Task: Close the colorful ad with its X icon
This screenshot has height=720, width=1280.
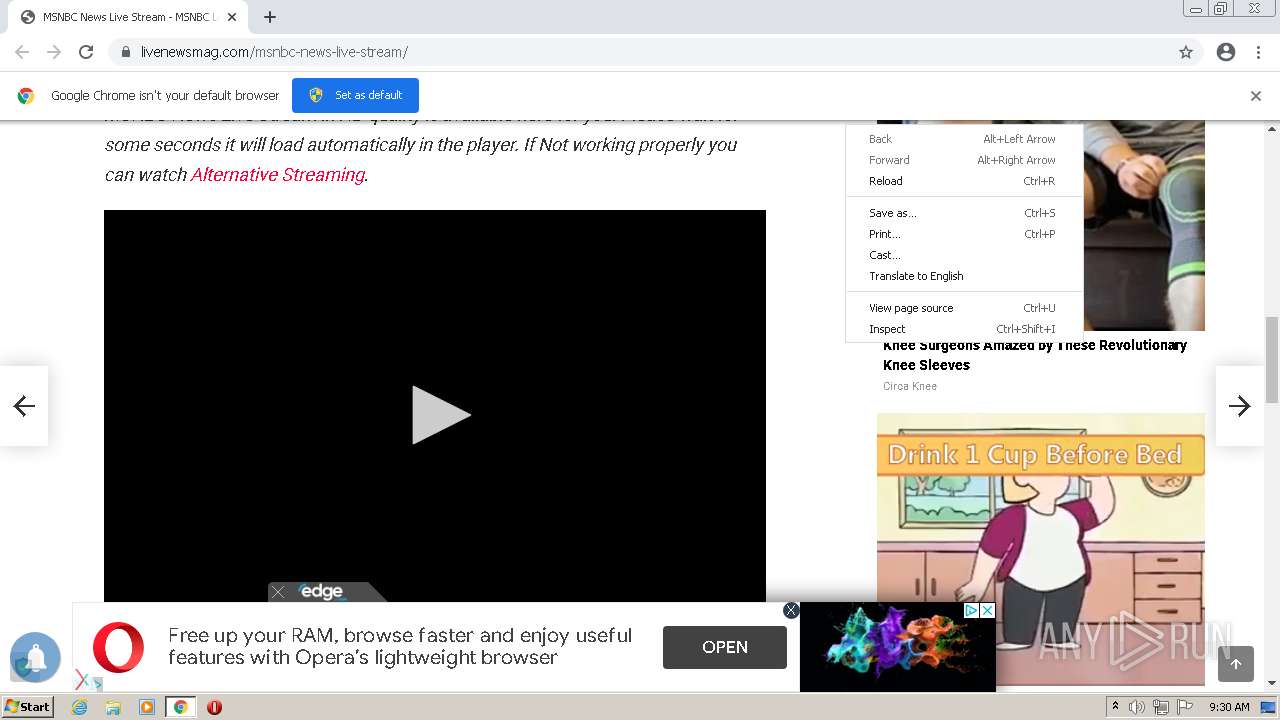Action: click(x=987, y=610)
